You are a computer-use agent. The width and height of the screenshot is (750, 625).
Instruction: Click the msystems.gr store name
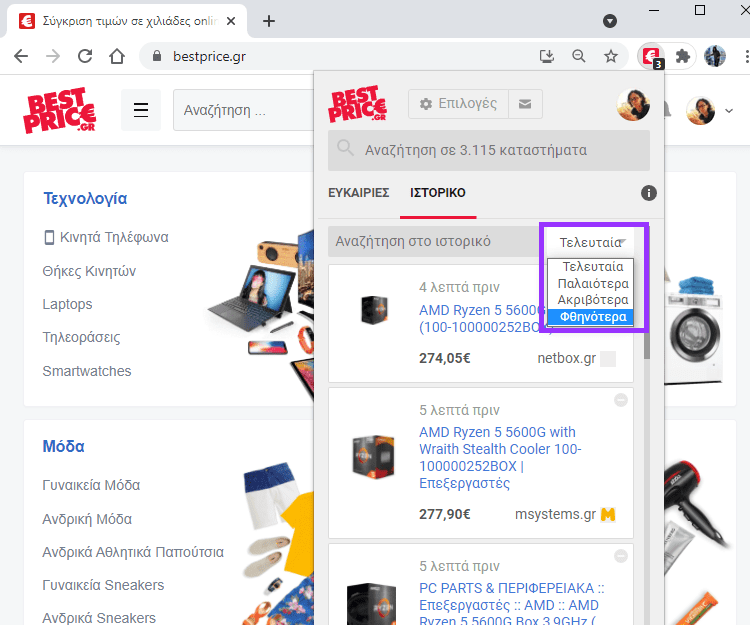point(555,515)
